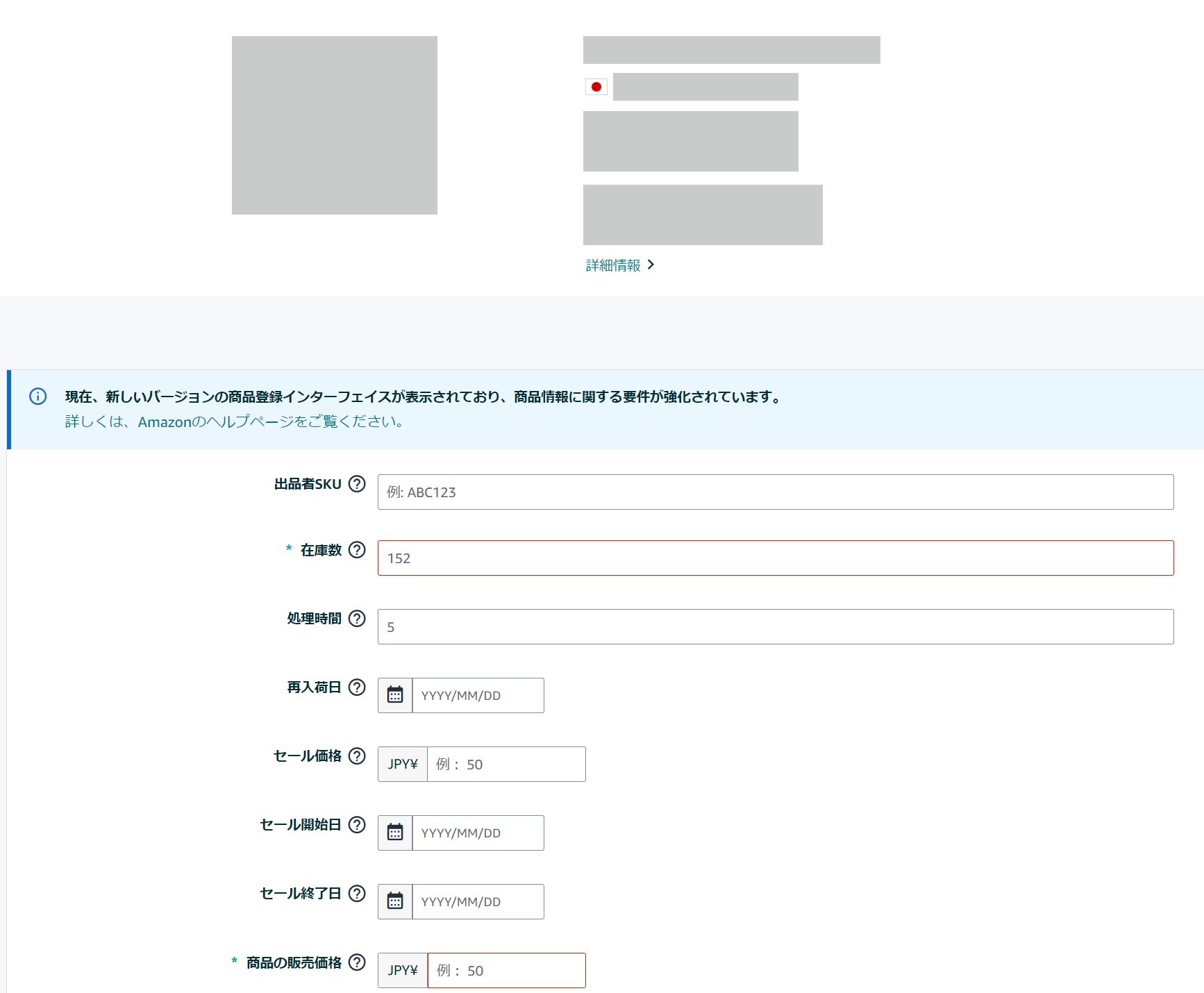The height and width of the screenshot is (993, 1204).
Task: Click the help icon beside 出品者SKU
Action: [358, 484]
